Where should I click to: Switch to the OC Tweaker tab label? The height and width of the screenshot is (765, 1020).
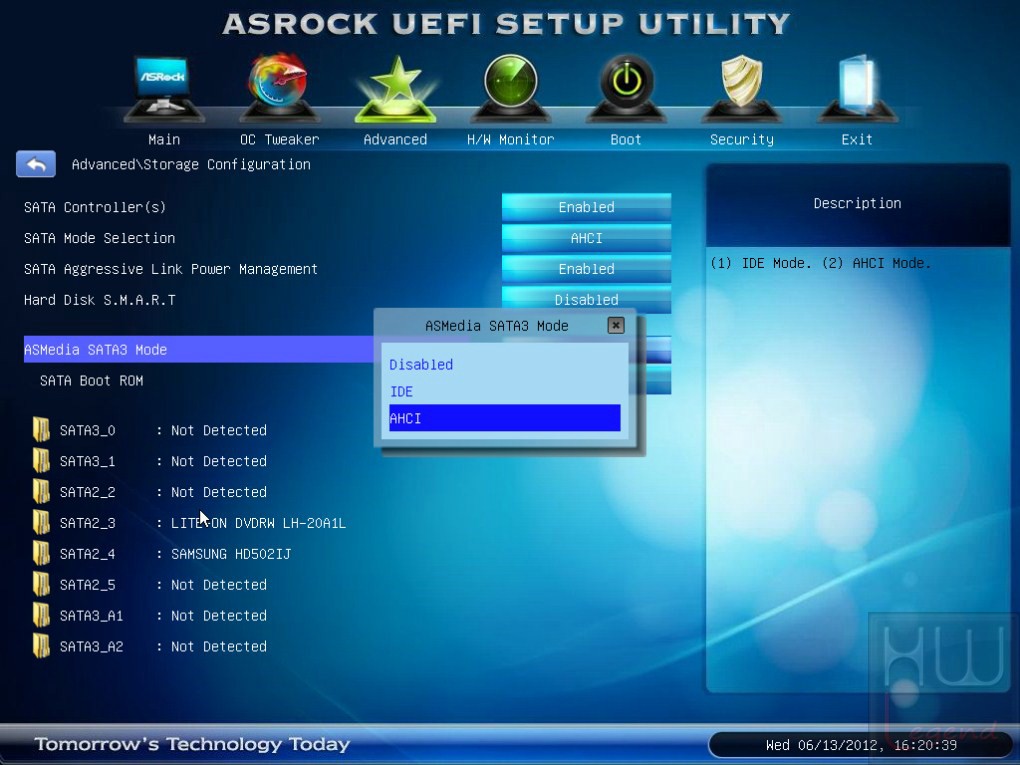click(279, 139)
